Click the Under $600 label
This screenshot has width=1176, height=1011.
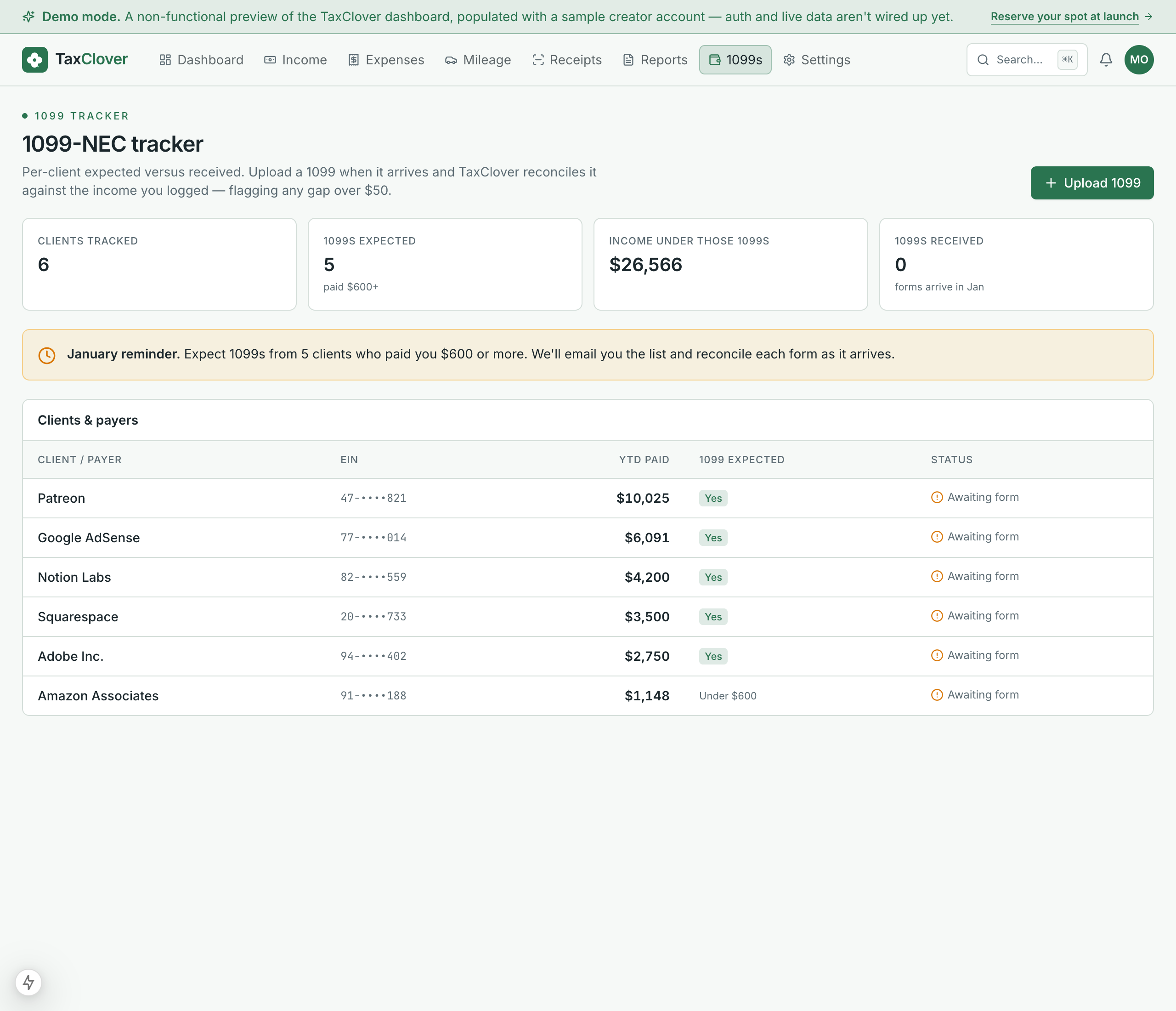coord(728,696)
